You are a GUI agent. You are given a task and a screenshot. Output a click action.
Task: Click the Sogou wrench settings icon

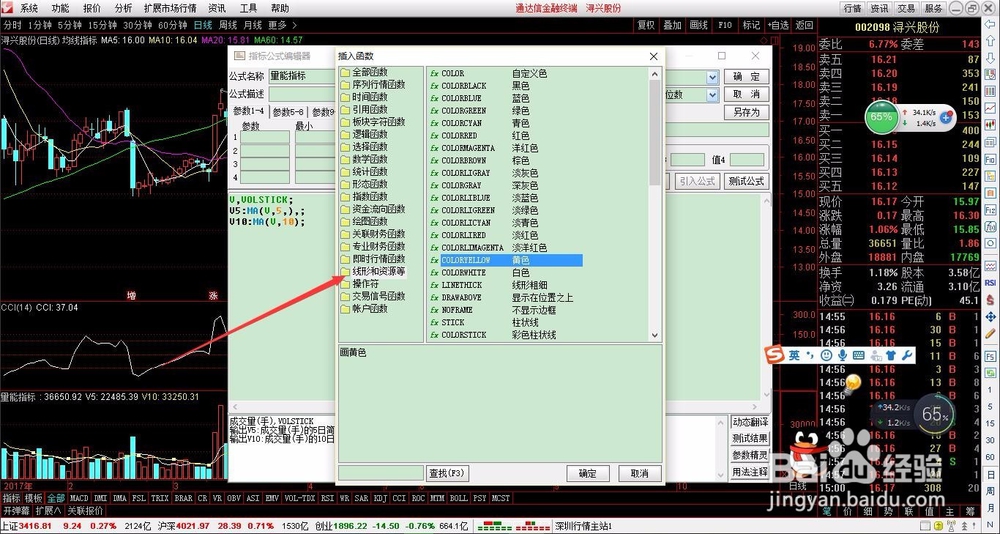click(x=908, y=355)
